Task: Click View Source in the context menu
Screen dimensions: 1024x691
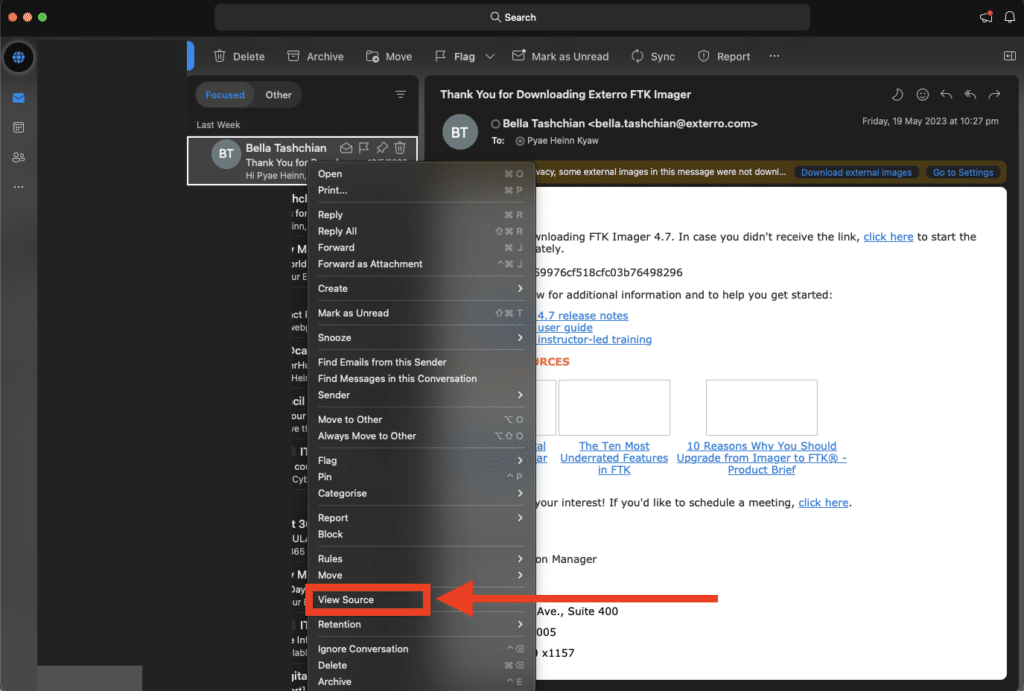Action: point(421,600)
